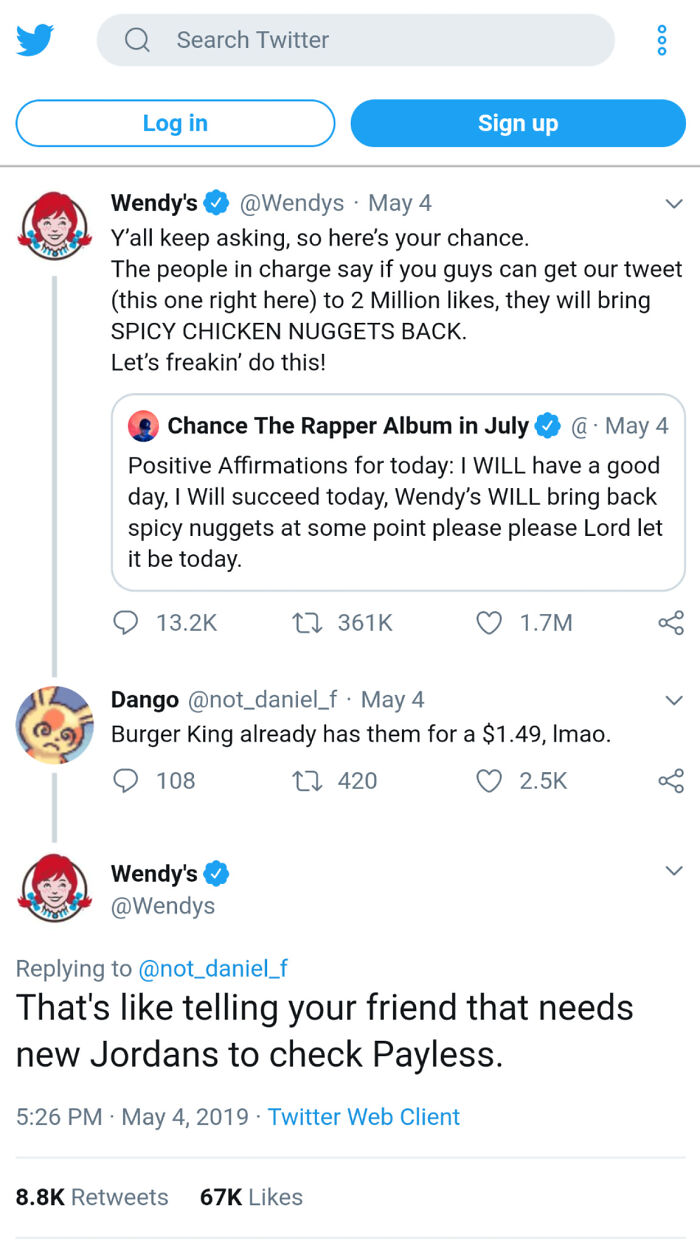Expand options caret on Wendy's first tweet
Screen dimensions: 700x1246
coord(674,204)
